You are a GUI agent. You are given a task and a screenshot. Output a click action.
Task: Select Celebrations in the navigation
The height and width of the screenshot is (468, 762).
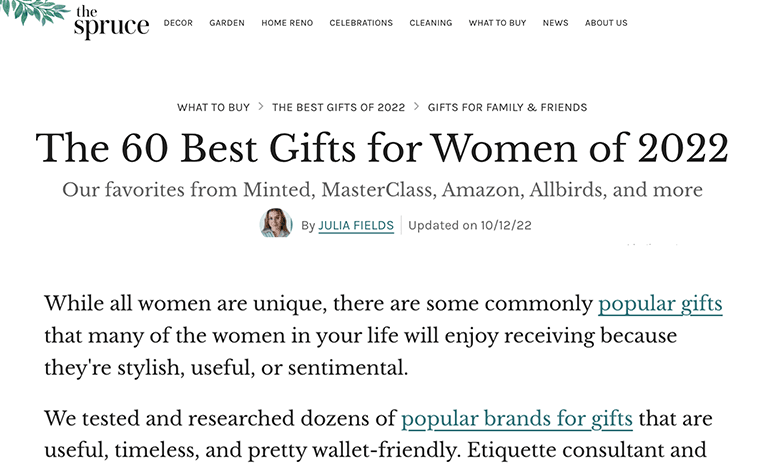pyautogui.click(x=361, y=23)
